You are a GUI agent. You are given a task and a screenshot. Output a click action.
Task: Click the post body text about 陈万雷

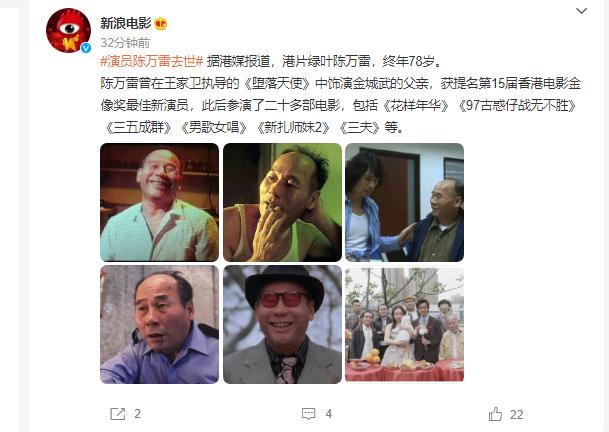click(340, 94)
